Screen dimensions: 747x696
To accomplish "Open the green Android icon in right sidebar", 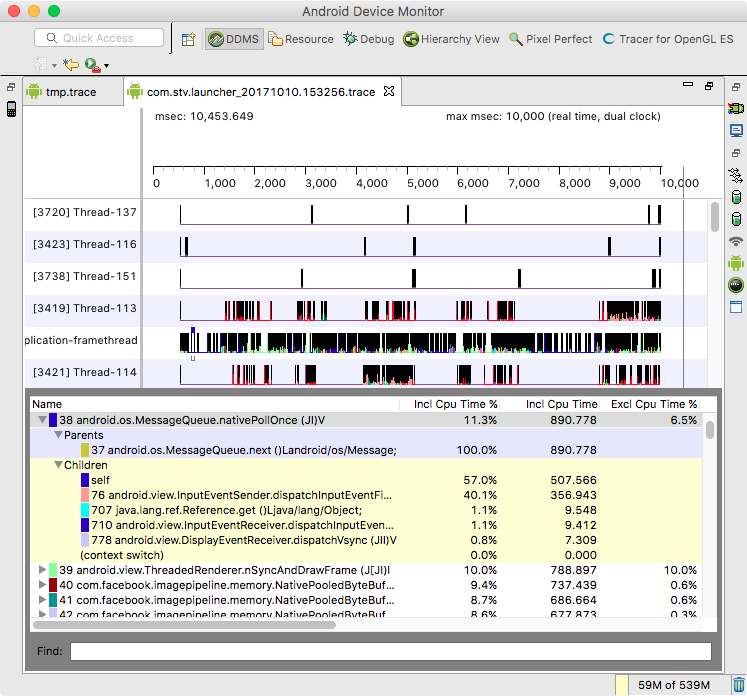I will (x=737, y=263).
